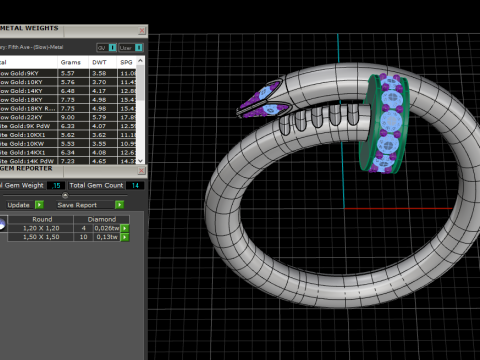Click the 0,13tw weight cell
This screenshot has width=480, height=360.
pos(107,237)
